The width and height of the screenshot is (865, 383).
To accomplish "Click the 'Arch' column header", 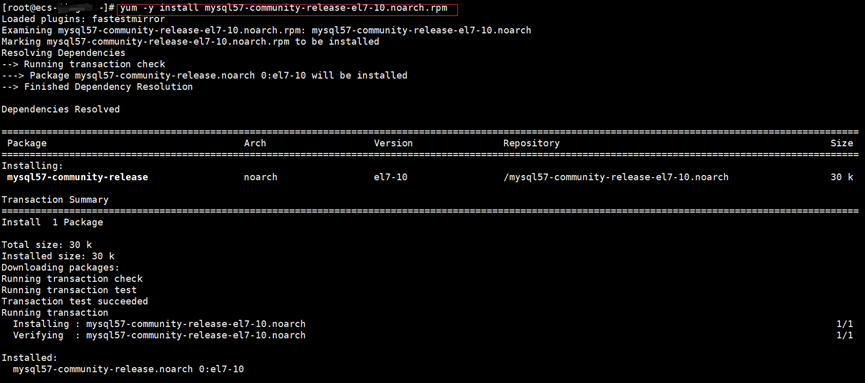I will 255,143.
